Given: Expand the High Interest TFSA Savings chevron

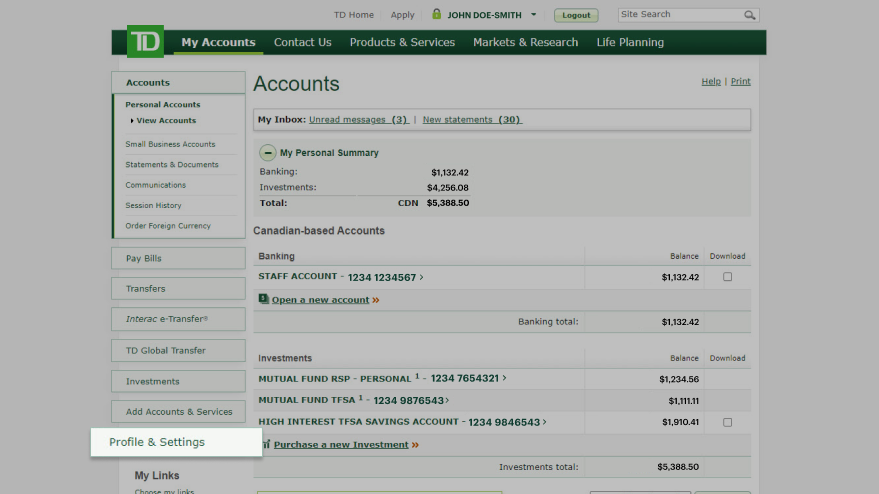Looking at the screenshot, I should (x=544, y=422).
